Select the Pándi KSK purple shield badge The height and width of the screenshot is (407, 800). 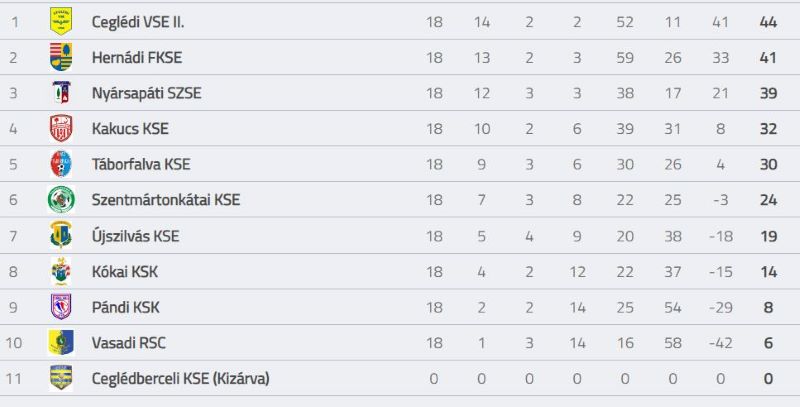(x=61, y=307)
